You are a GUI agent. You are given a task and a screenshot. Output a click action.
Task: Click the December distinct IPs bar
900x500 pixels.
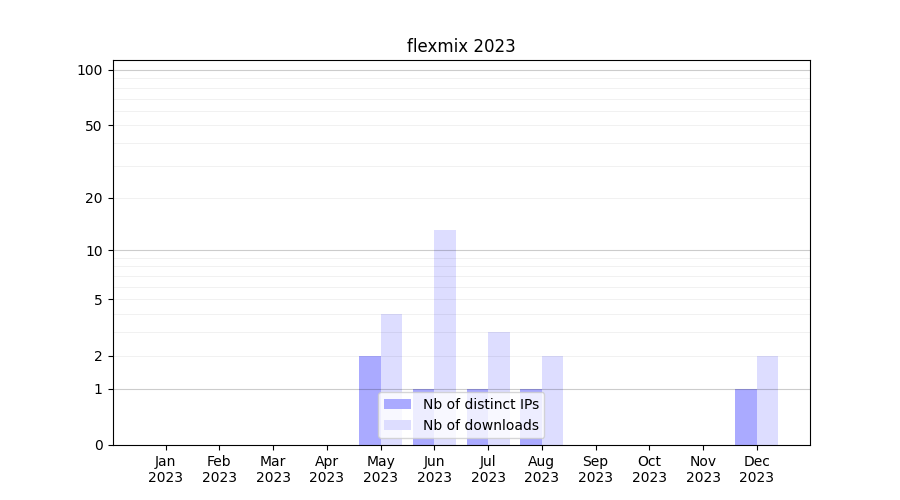pyautogui.click(x=746, y=416)
